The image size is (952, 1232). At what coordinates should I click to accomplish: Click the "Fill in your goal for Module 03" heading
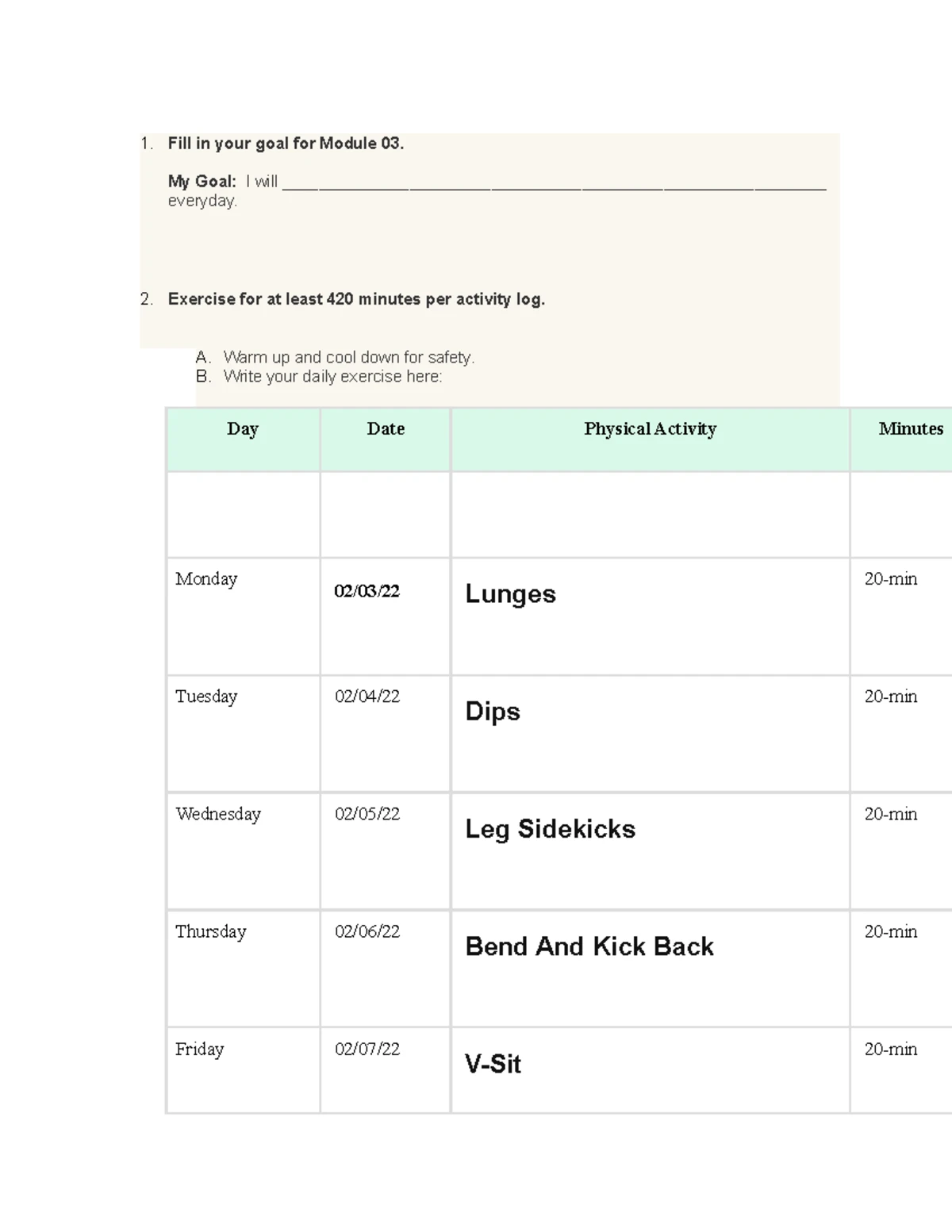pos(286,144)
